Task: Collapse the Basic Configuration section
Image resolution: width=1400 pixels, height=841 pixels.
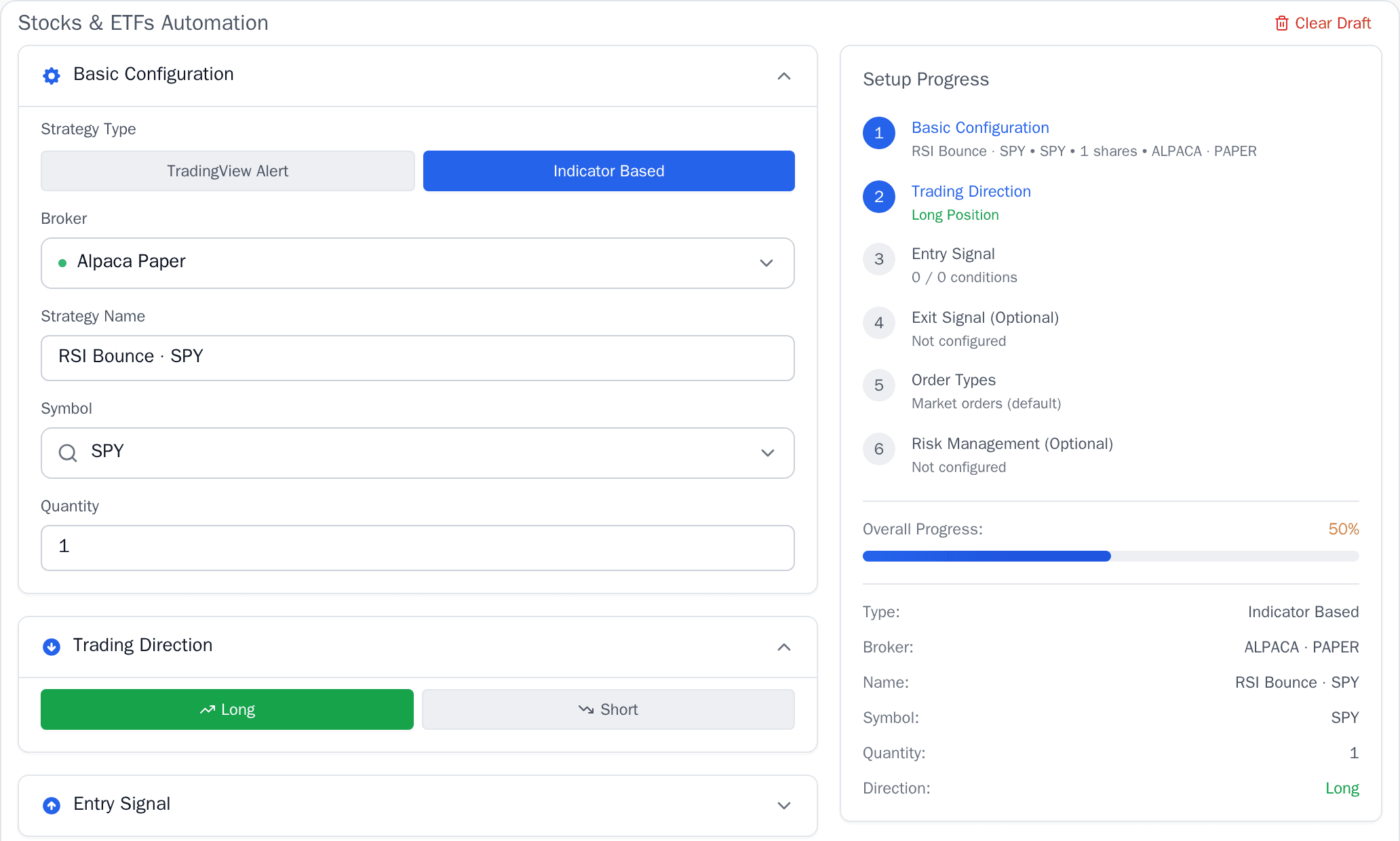Action: click(784, 76)
